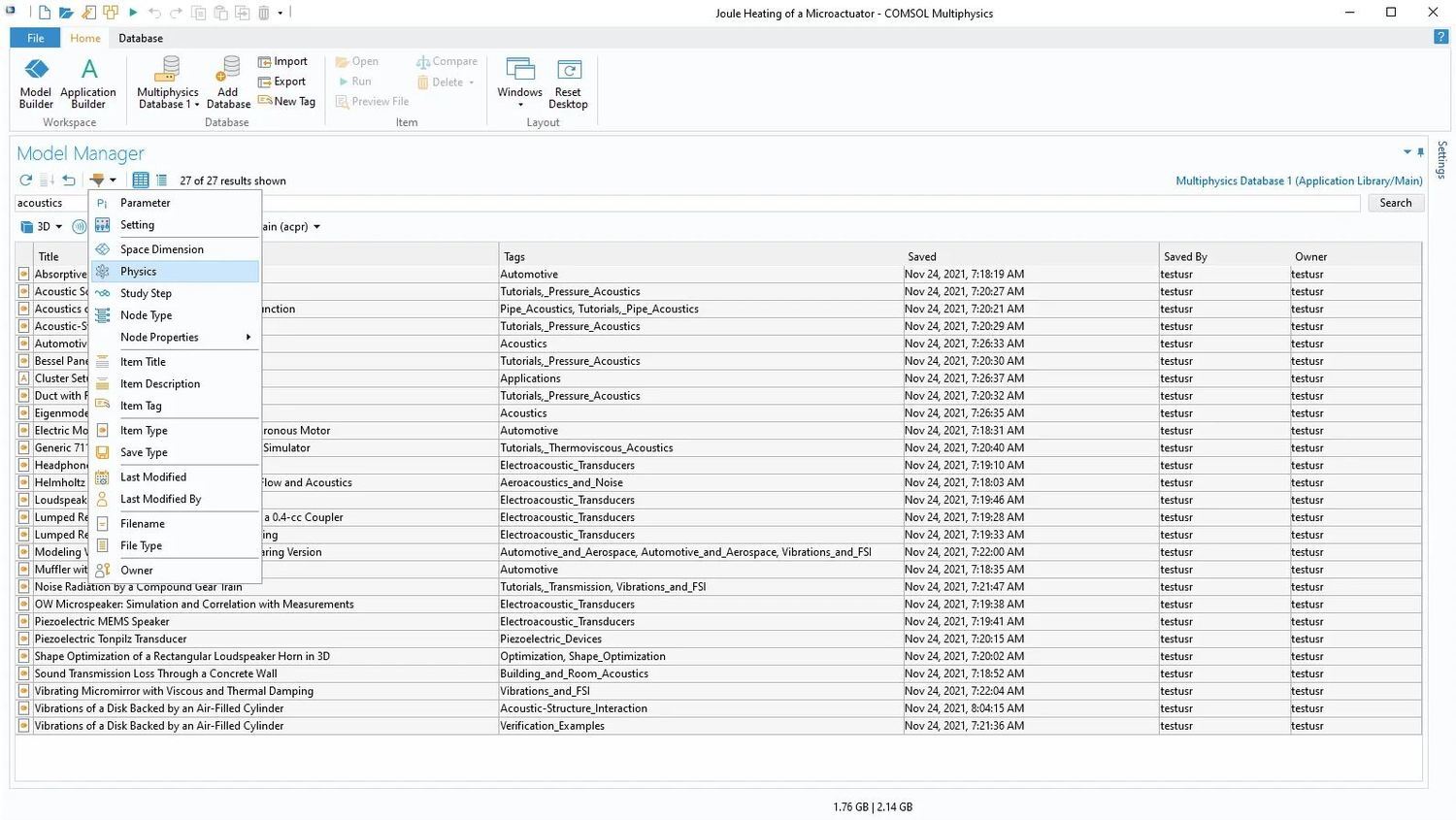Open the 3D space dimension filter dropdown
The width and height of the screenshot is (1456, 820).
click(x=44, y=226)
